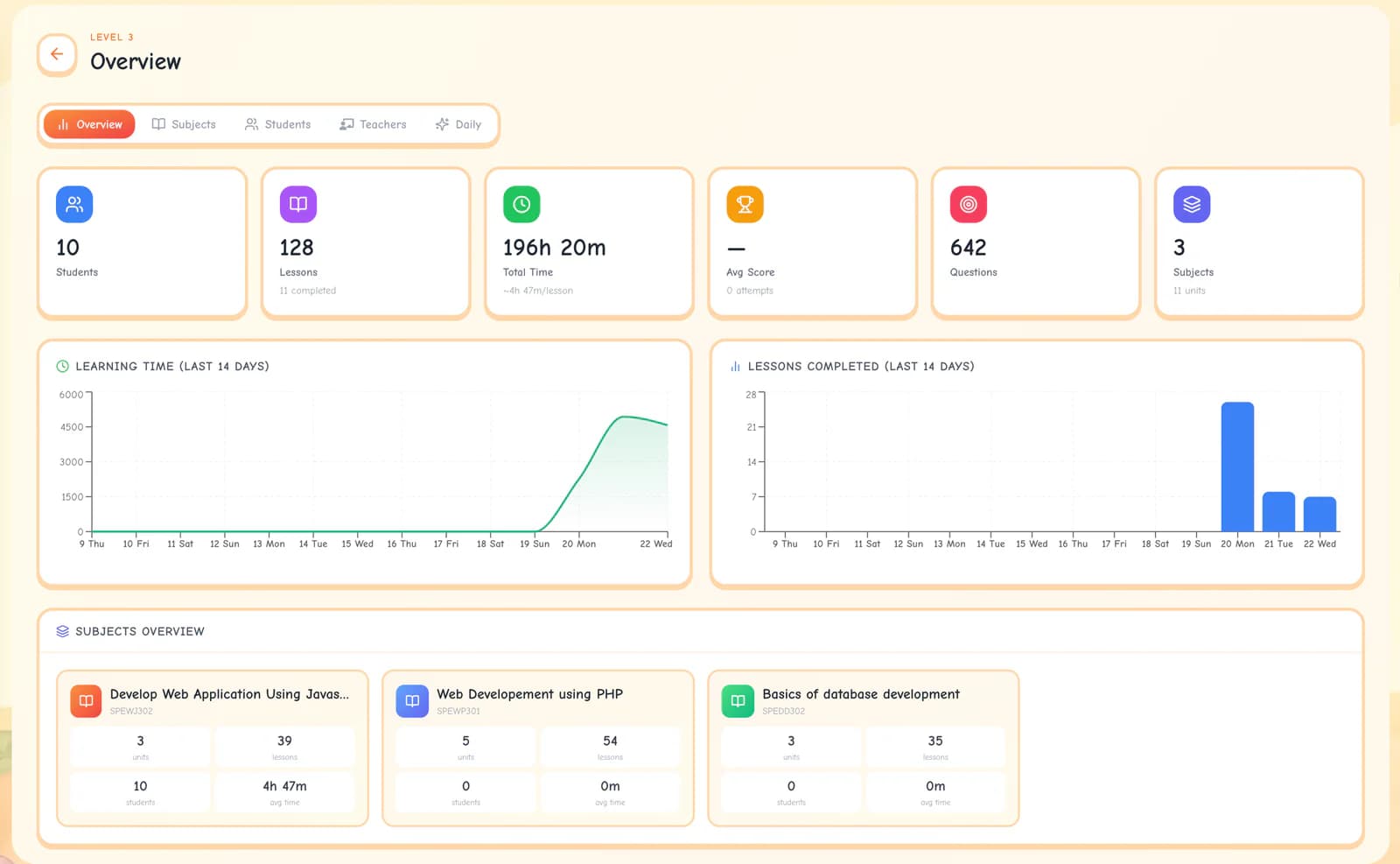This screenshot has height=864, width=1400.
Task: Click the 22 Wed lessons completed bar
Action: click(x=1319, y=514)
